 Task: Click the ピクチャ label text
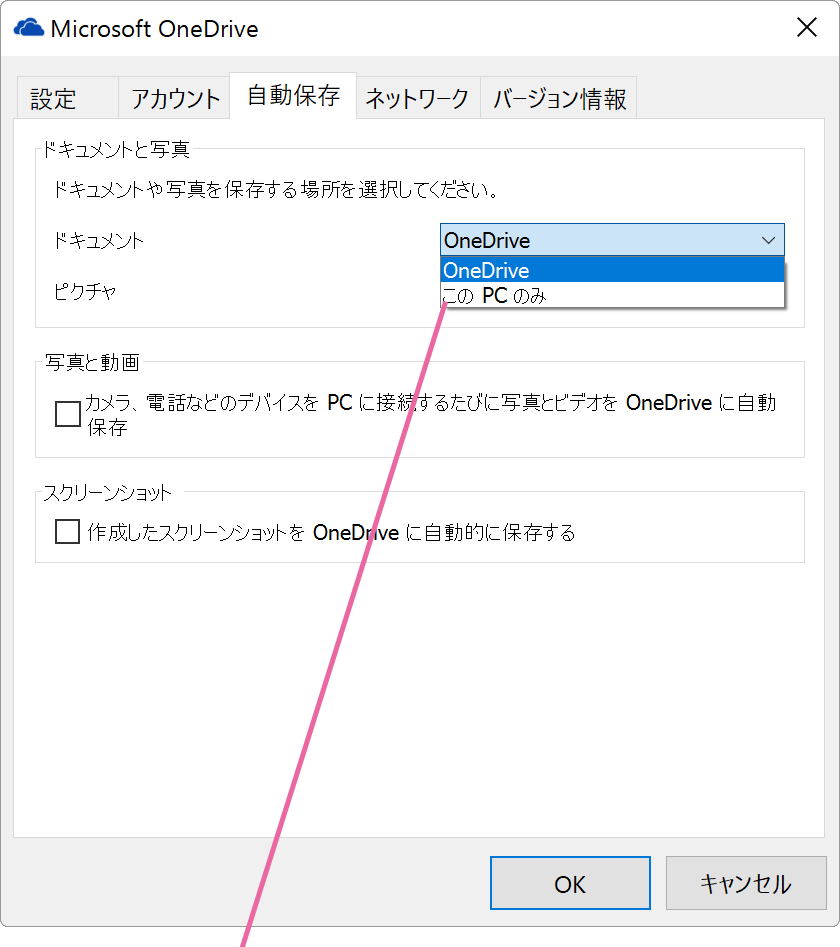[x=85, y=292]
